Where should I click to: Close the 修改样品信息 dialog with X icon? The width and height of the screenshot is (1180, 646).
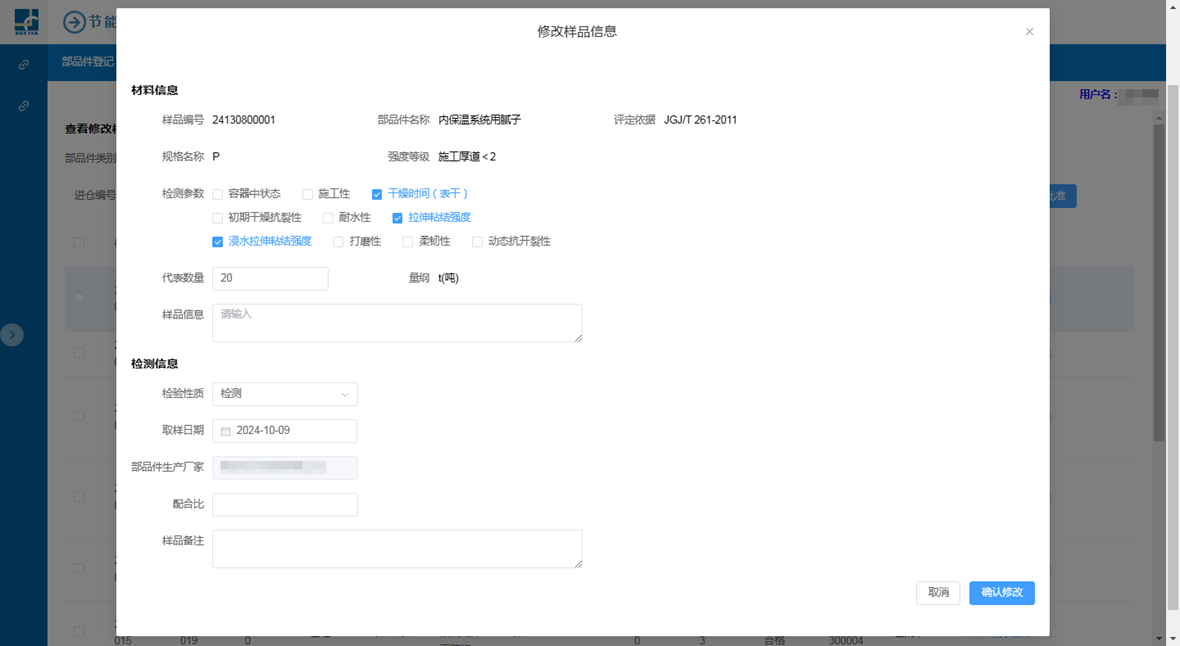point(1029,32)
